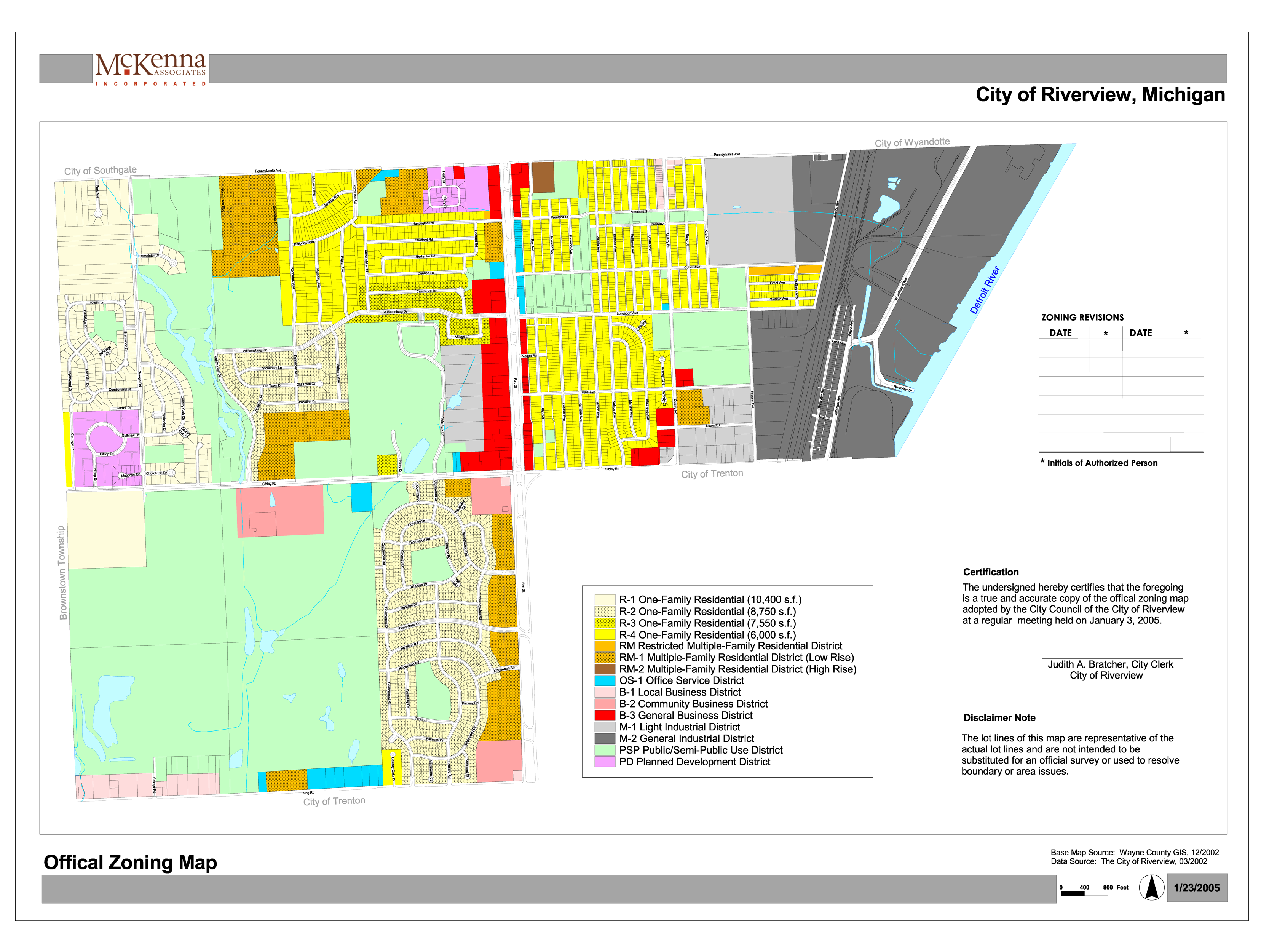This screenshot has height=952, width=1269.
Task: Pick the OS-1 Office Service cyan swatch
Action: click(605, 680)
